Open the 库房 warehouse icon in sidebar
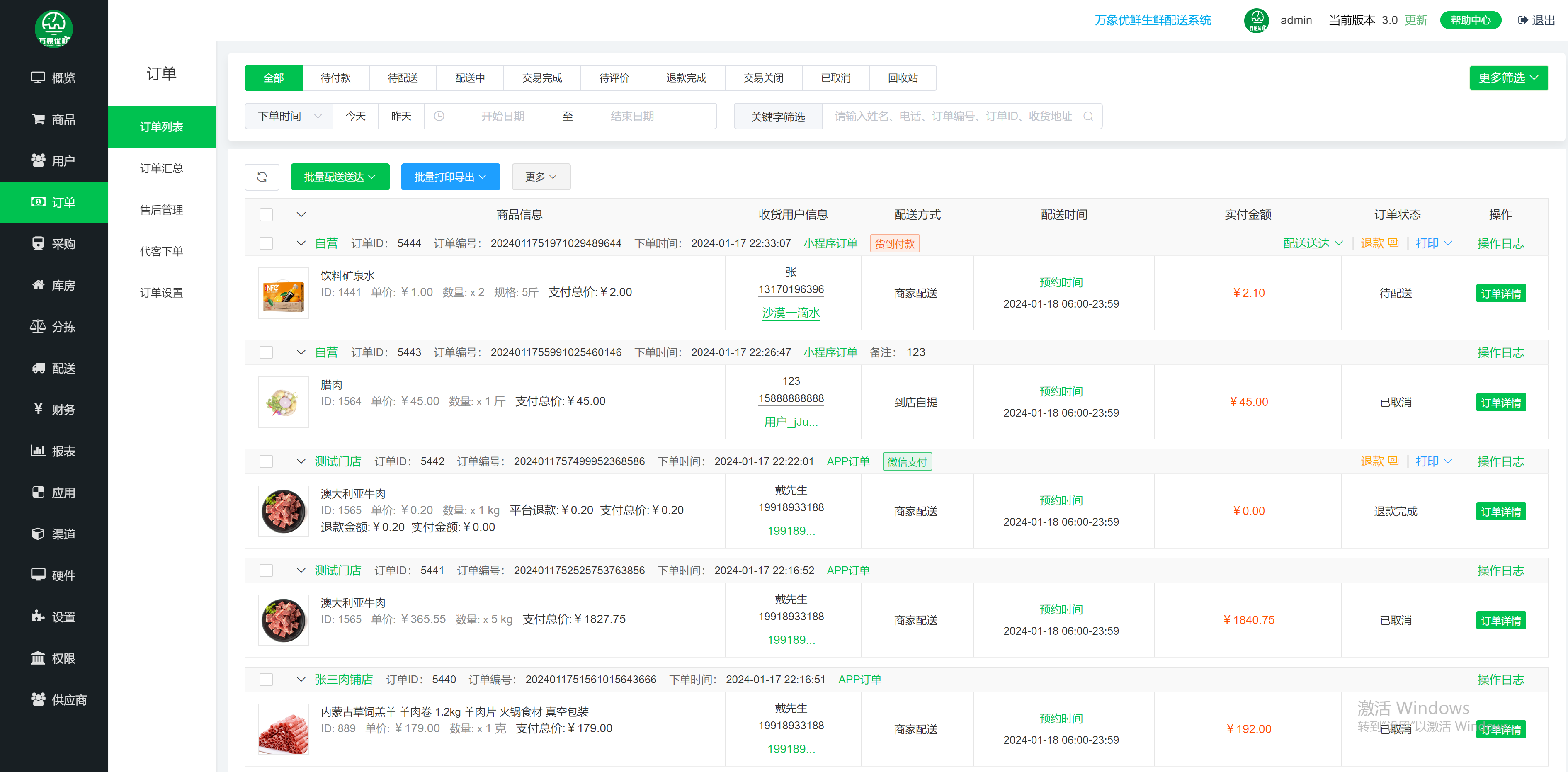 (x=38, y=285)
